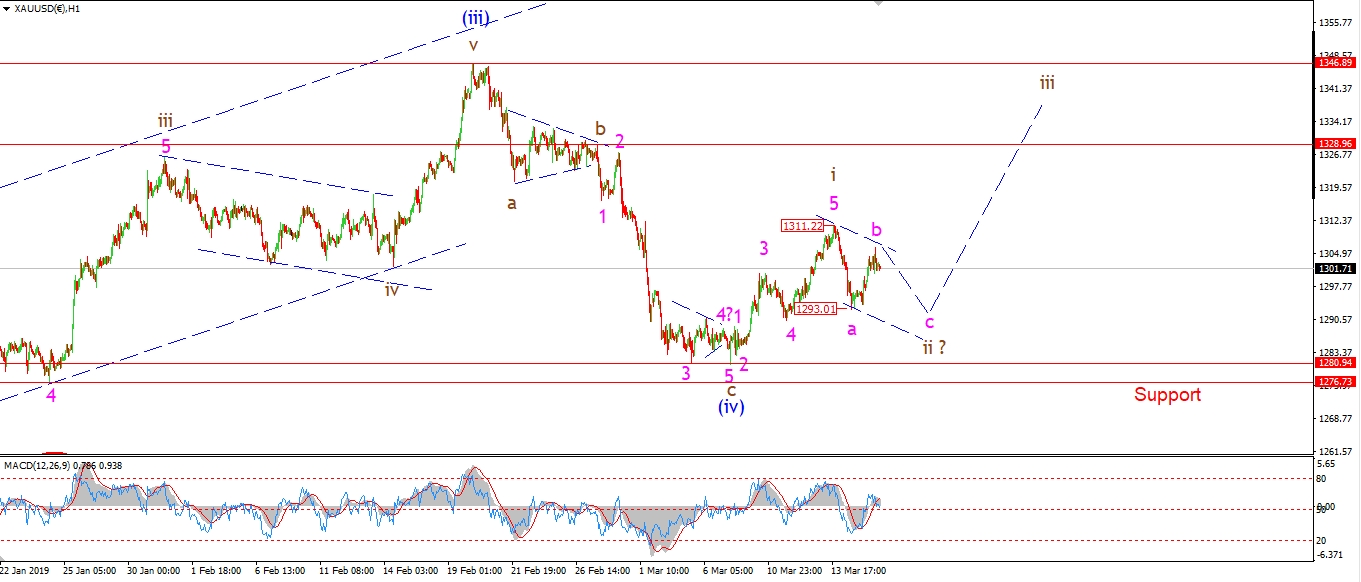
Task: Open the XAUUSD,H1 symbol dropdown arrow
Action: (x=6, y=9)
